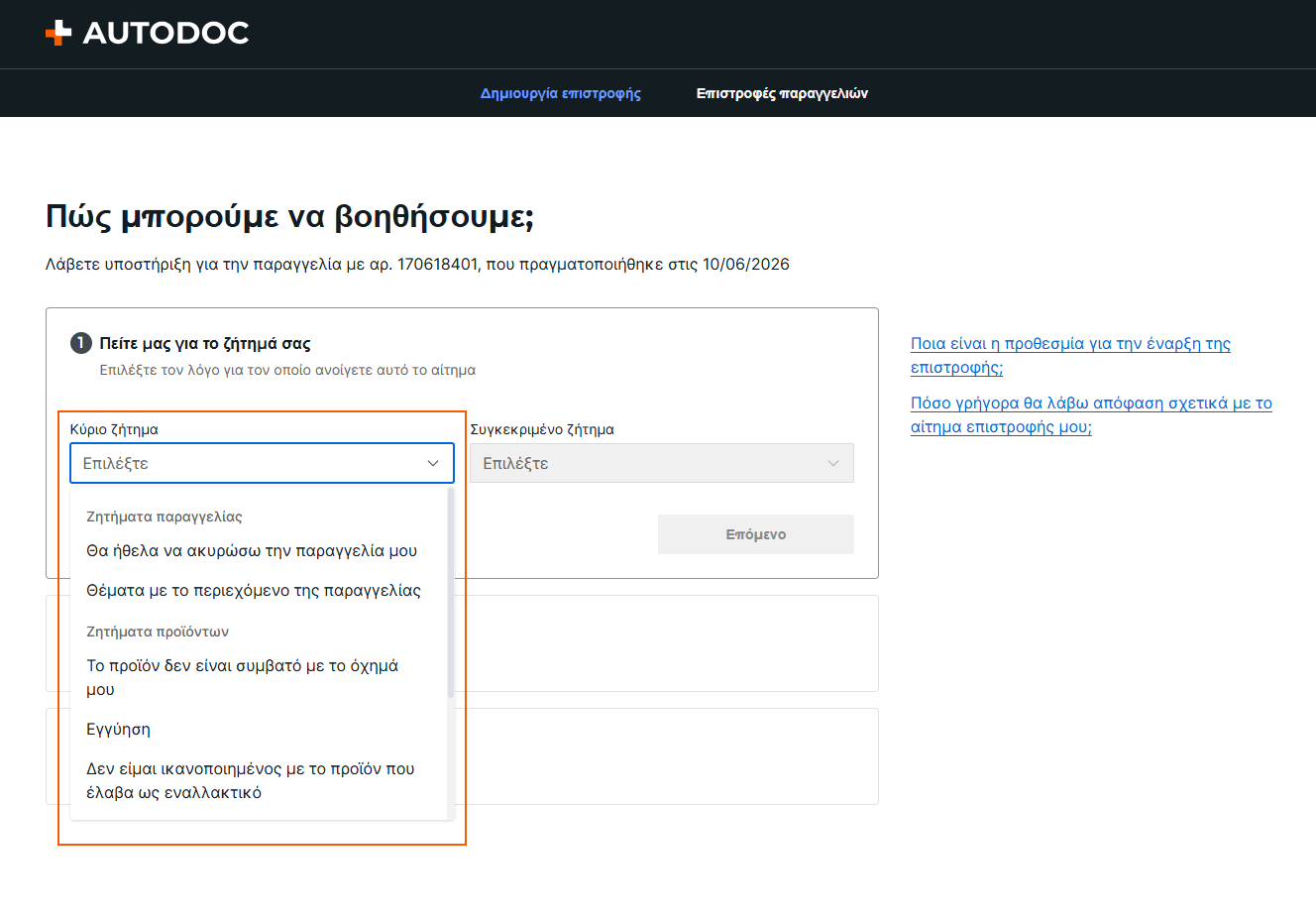This screenshot has height=920, width=1316.
Task: Click the Ζητήματα παραγγελίας group header
Action: (x=164, y=517)
